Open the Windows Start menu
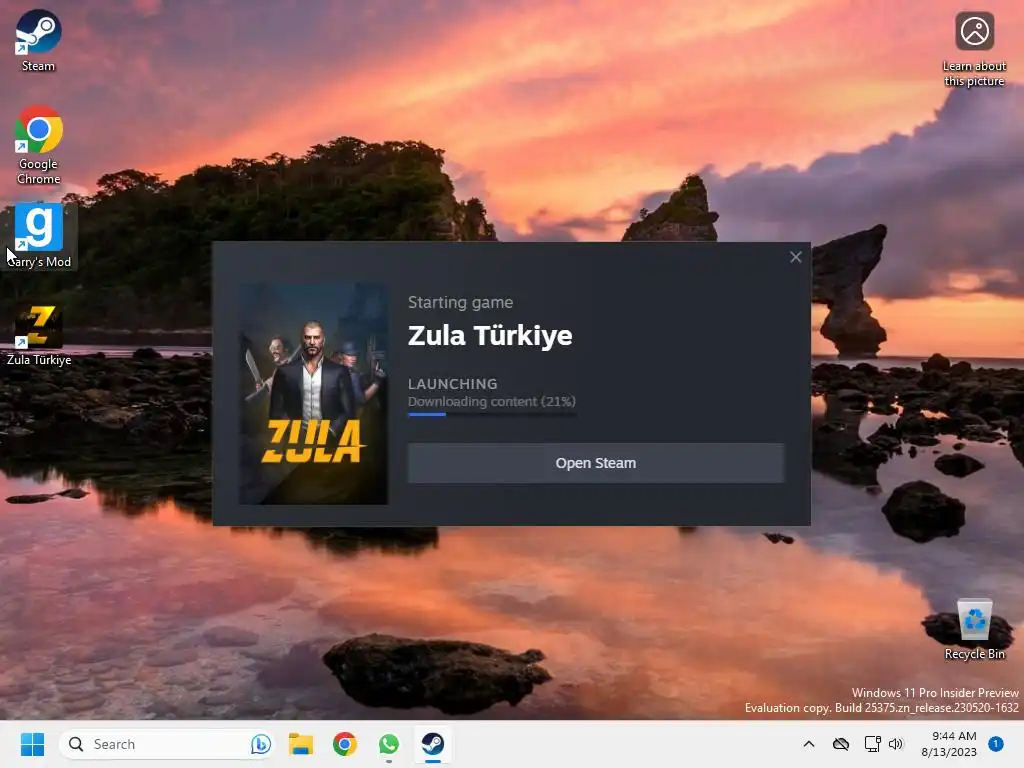This screenshot has width=1024, height=768. (x=32, y=744)
